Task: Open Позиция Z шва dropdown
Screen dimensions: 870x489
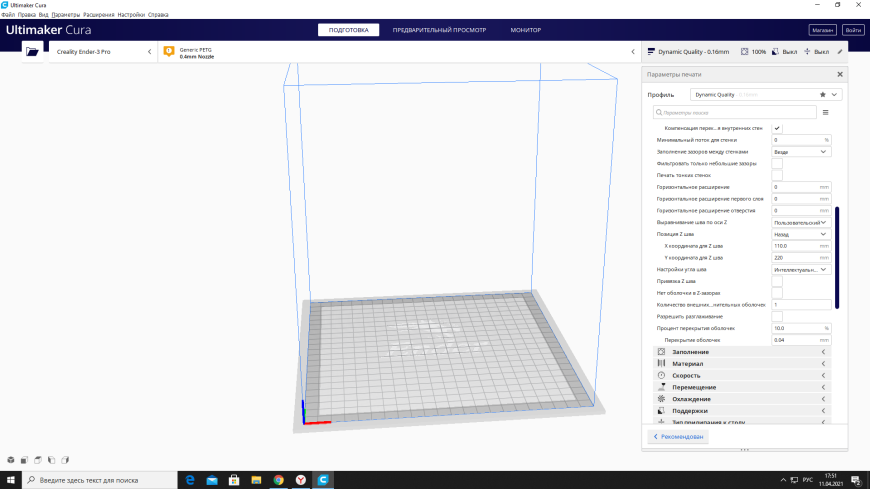Action: click(801, 234)
